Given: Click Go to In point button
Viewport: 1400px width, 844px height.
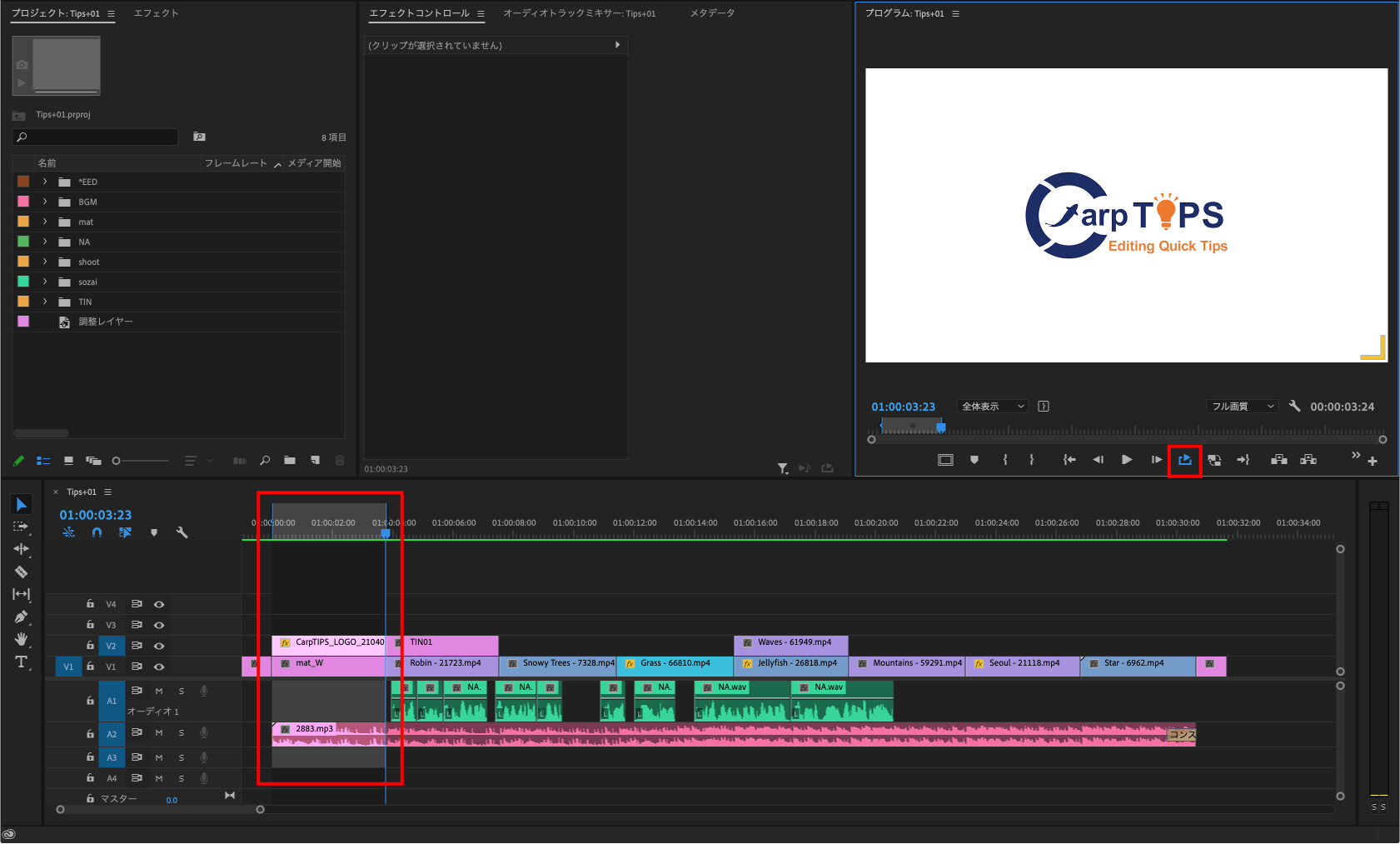Looking at the screenshot, I should [1069, 460].
